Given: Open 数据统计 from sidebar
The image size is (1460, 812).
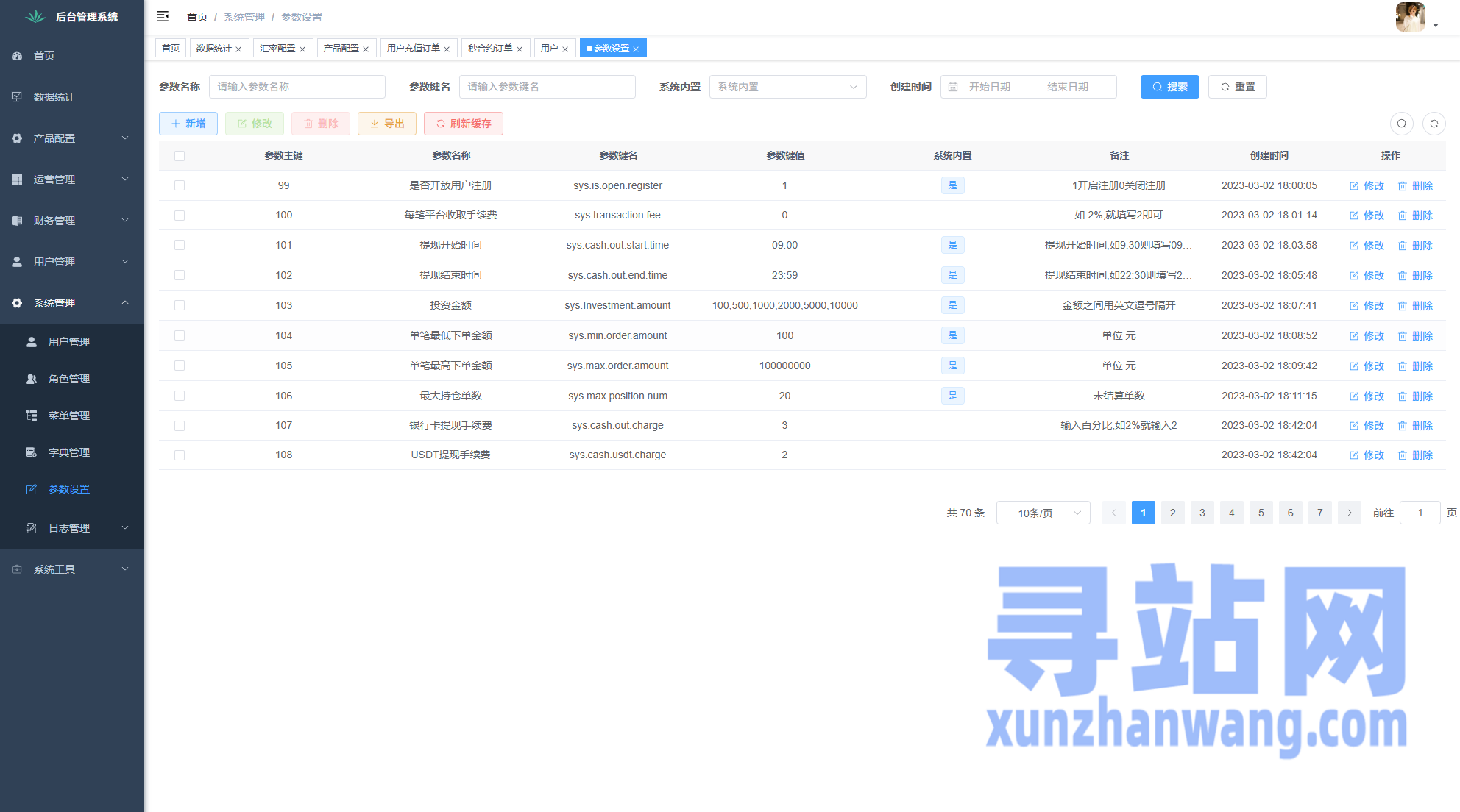Looking at the screenshot, I should (54, 97).
